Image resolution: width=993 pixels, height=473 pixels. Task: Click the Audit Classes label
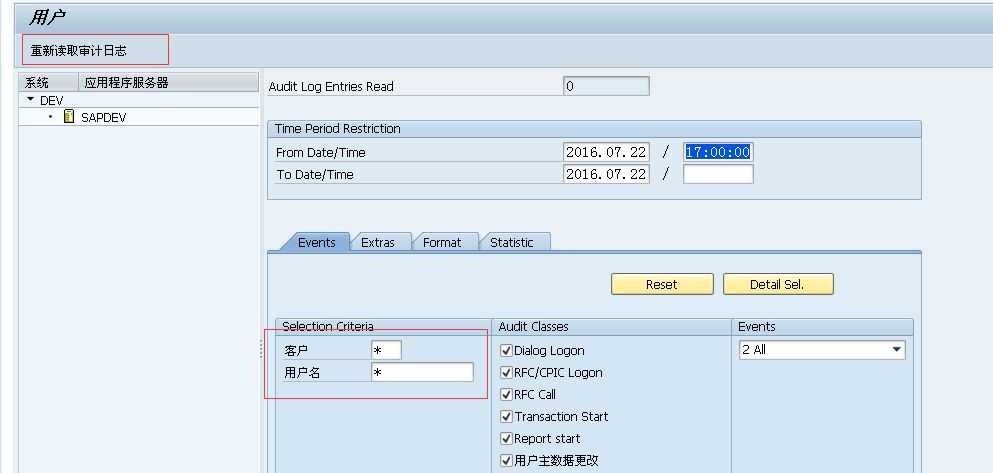pyautogui.click(x=533, y=327)
